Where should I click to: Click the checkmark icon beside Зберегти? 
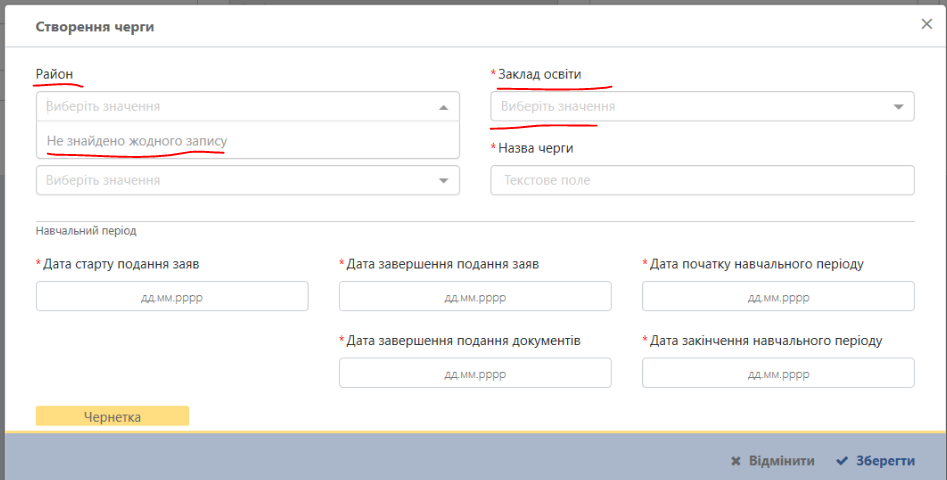[x=841, y=461]
